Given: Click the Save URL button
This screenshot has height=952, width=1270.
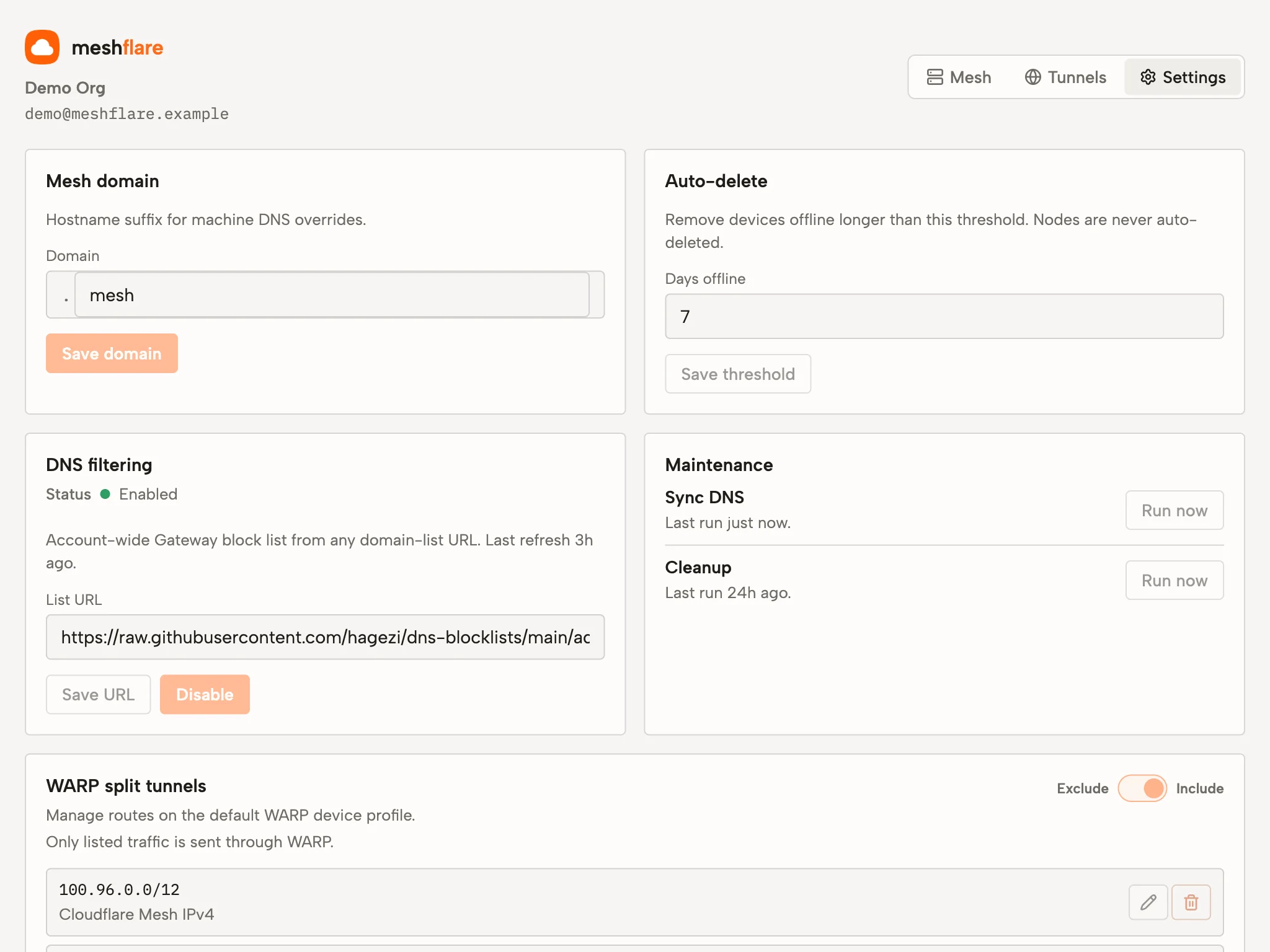Looking at the screenshot, I should click(98, 694).
